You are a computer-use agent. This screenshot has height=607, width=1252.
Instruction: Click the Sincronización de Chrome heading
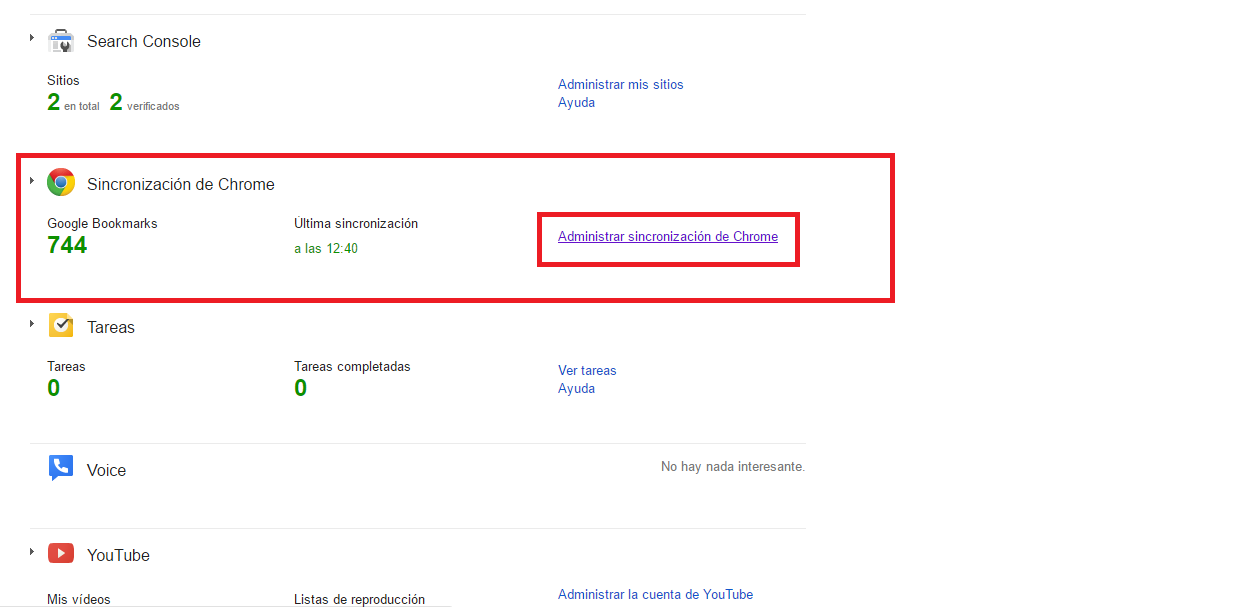click(x=181, y=184)
